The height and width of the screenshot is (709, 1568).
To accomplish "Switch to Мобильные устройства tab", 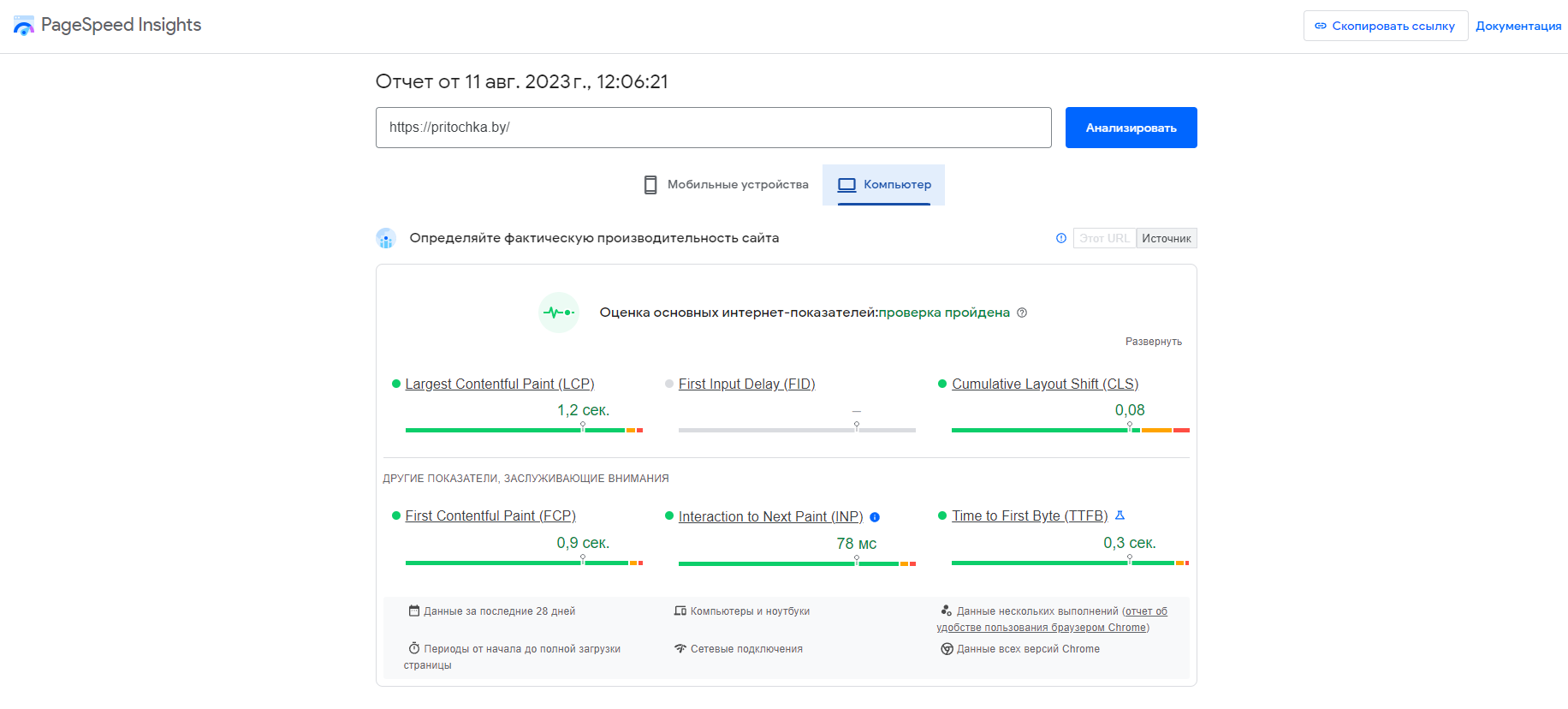I will coord(726,185).
